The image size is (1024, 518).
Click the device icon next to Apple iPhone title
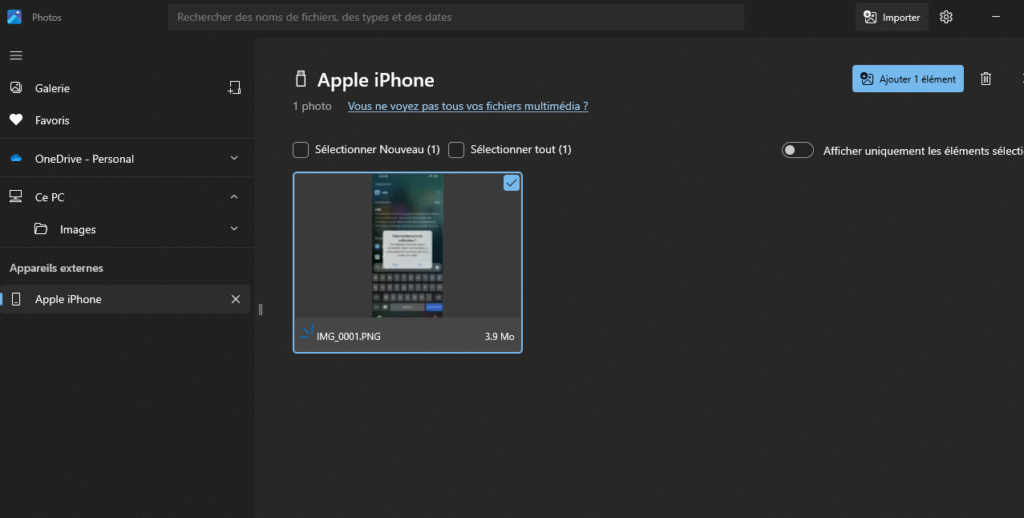(x=300, y=79)
